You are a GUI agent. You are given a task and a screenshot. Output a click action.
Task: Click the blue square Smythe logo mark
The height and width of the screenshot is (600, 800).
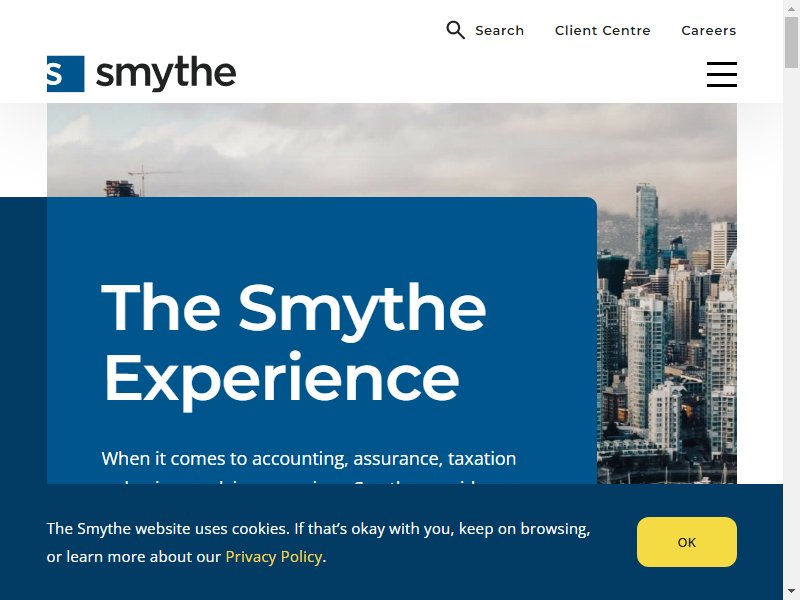coord(65,74)
